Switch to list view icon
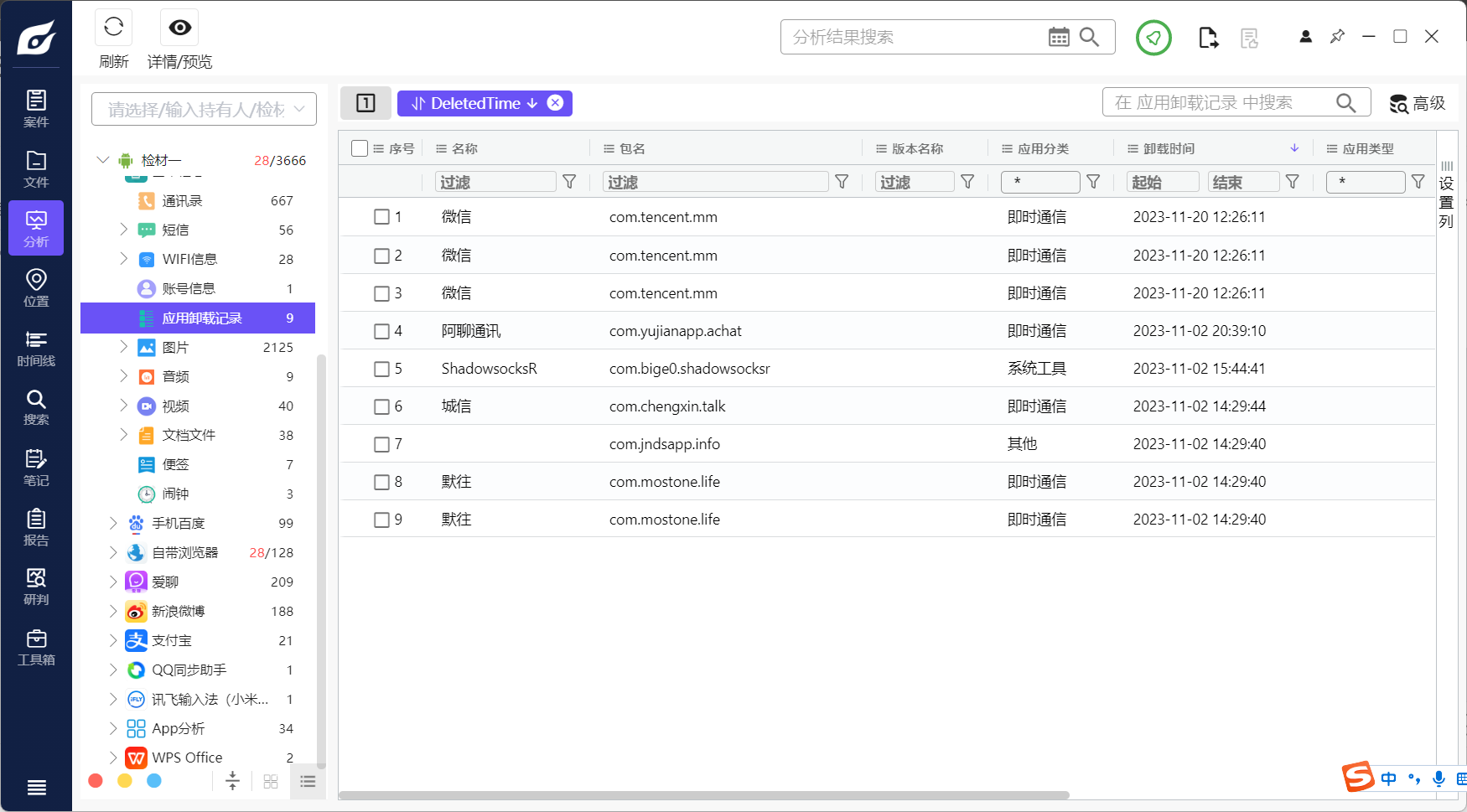This screenshot has width=1467, height=812. 308,781
